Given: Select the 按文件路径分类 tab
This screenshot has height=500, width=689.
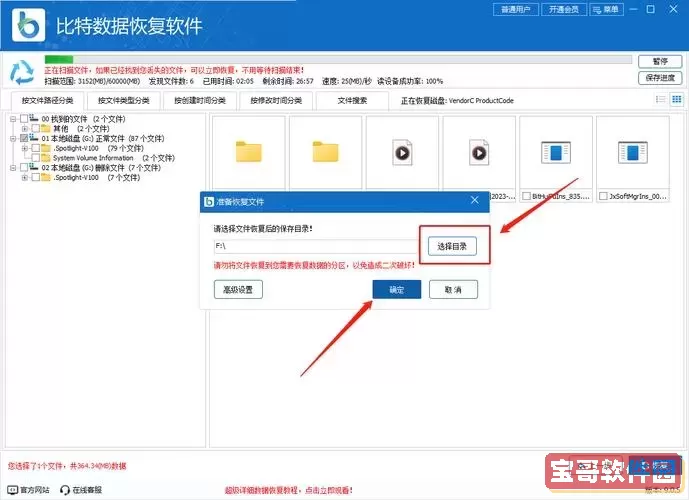Looking at the screenshot, I should pos(47,101).
